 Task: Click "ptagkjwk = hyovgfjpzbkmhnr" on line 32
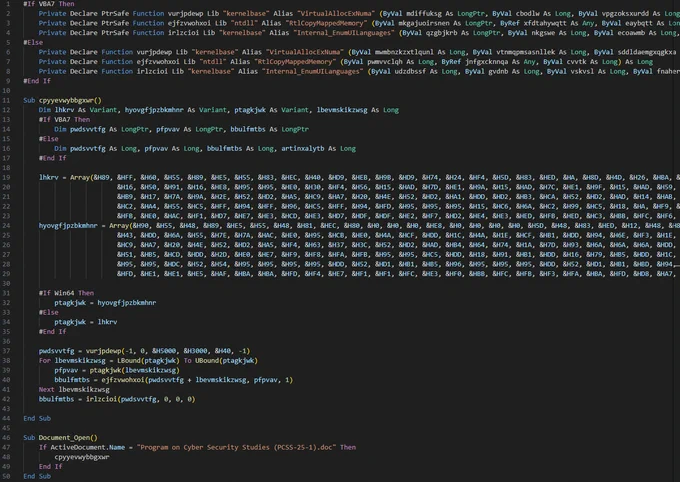coord(105,302)
